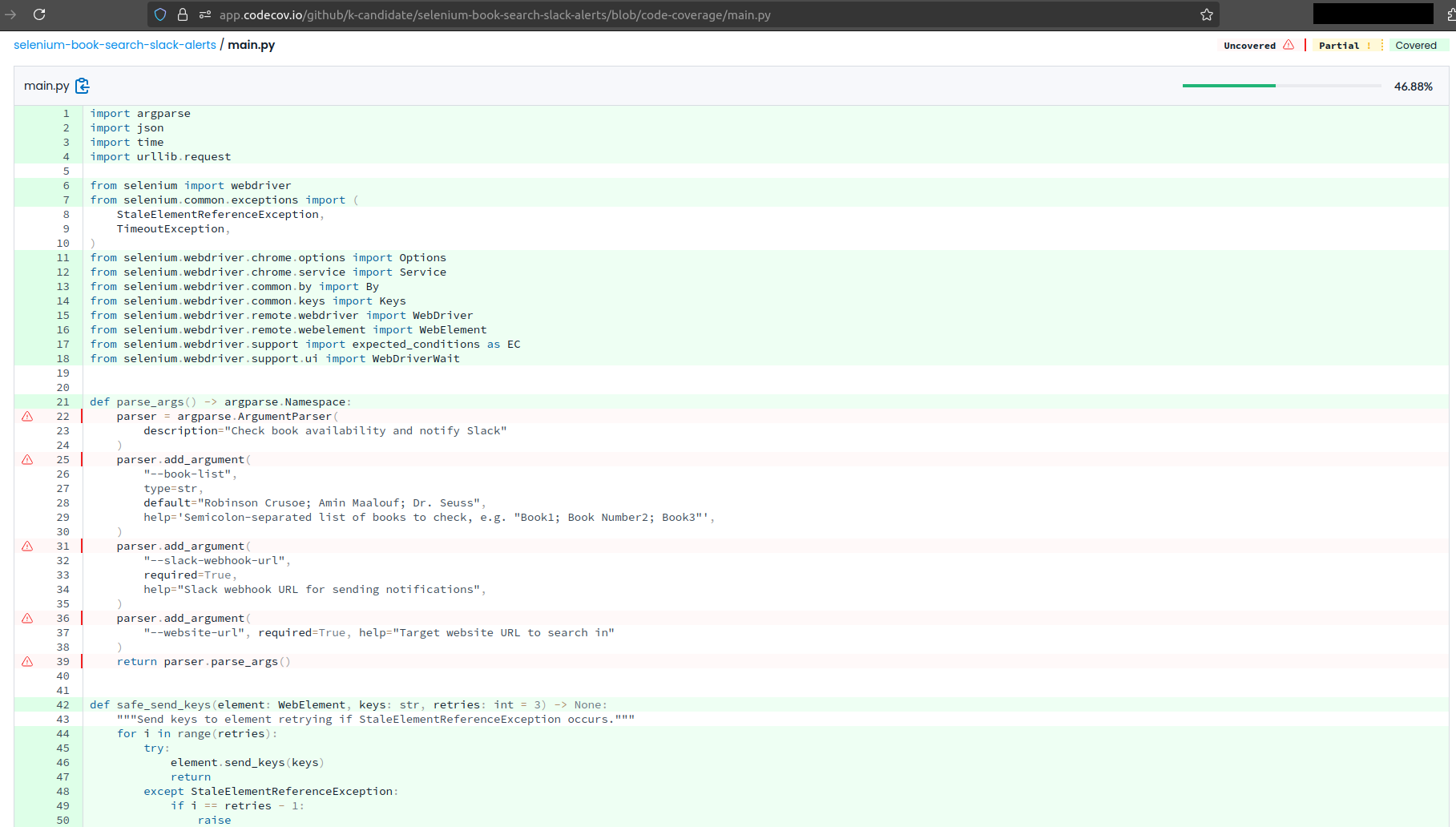1456x827 pixels.
Task: Click the 'def parse_args()' definition line
Action: coord(220,402)
